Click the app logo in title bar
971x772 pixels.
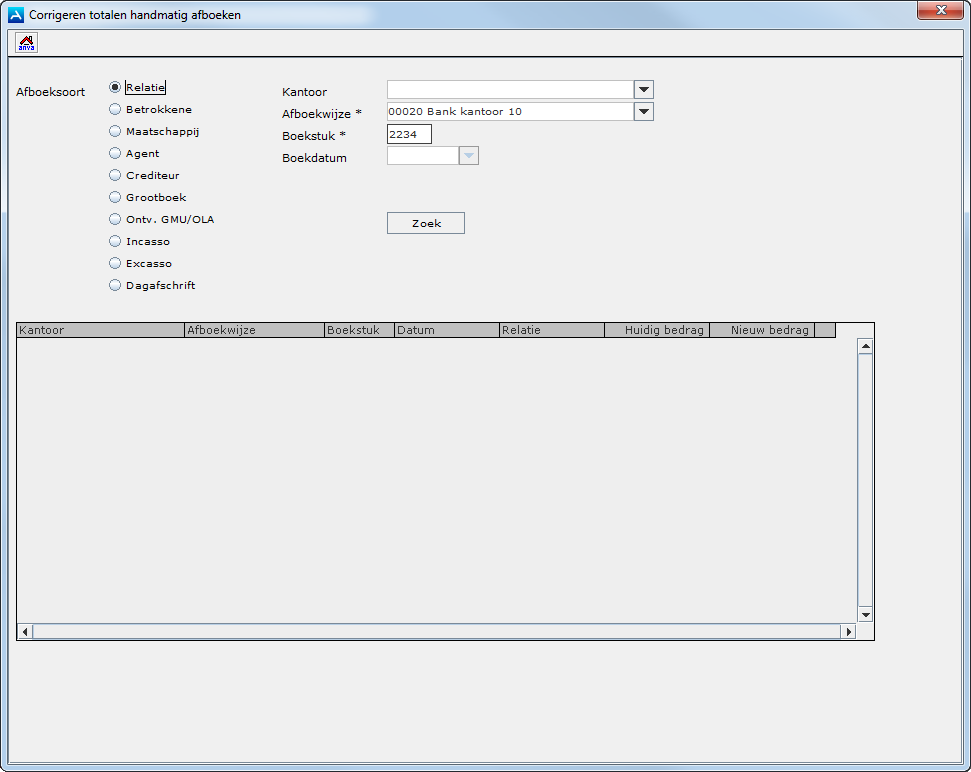coord(15,15)
